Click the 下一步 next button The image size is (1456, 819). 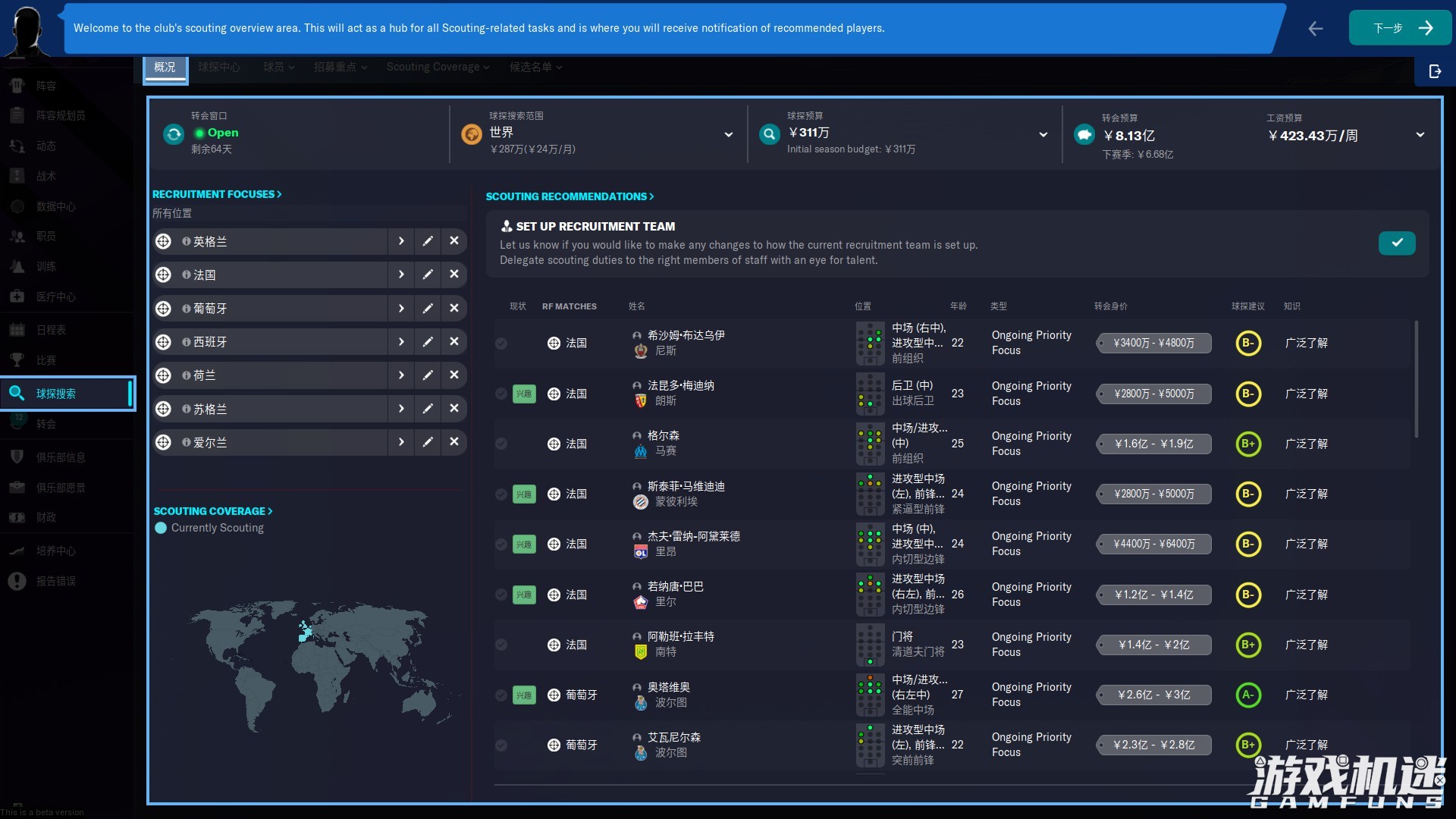point(1400,28)
